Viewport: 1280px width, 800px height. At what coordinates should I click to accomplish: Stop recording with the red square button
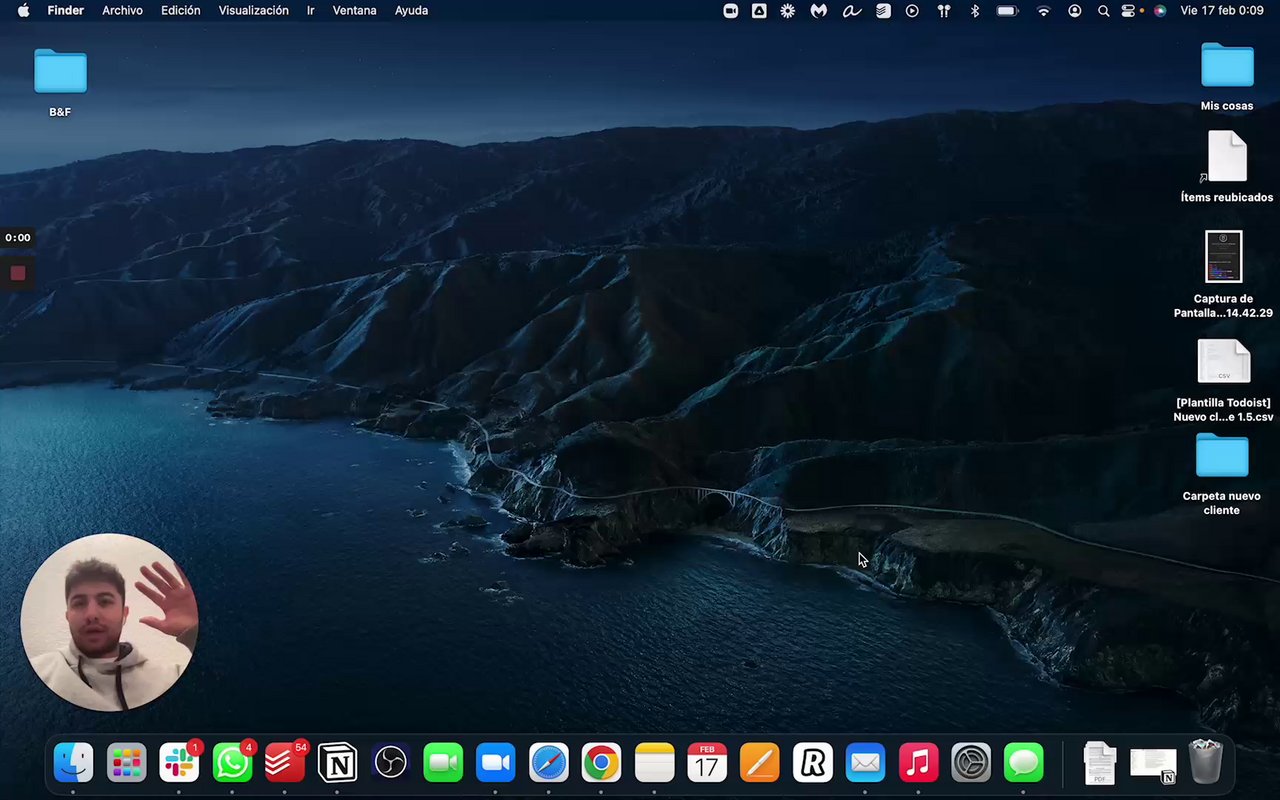(x=18, y=273)
